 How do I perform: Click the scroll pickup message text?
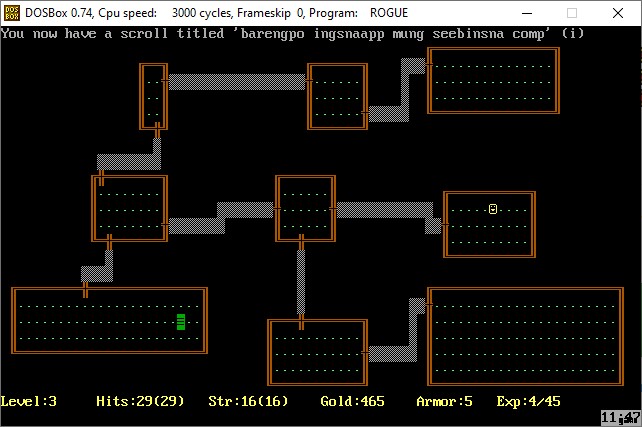292,33
